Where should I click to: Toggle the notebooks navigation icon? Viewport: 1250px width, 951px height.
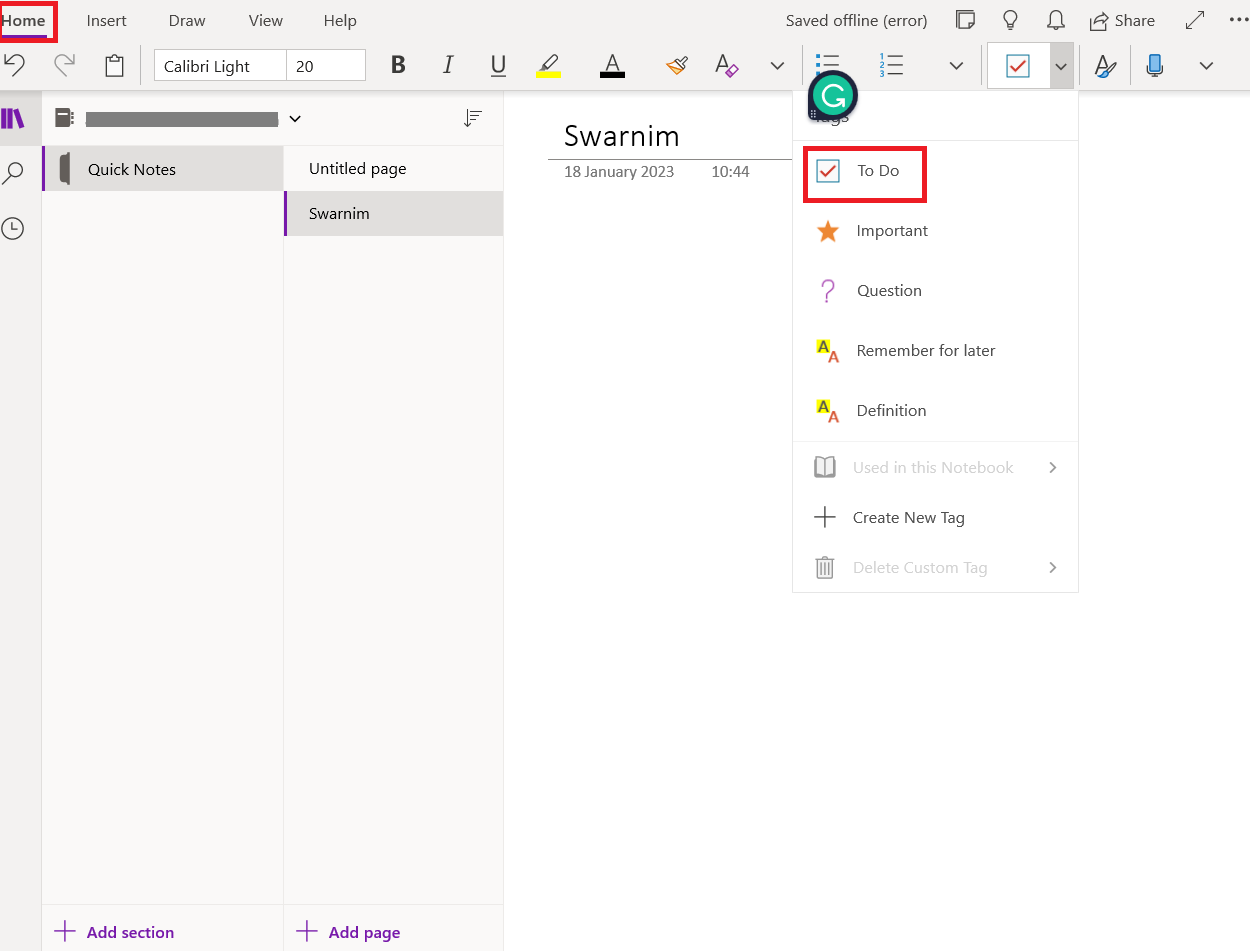(x=13, y=119)
